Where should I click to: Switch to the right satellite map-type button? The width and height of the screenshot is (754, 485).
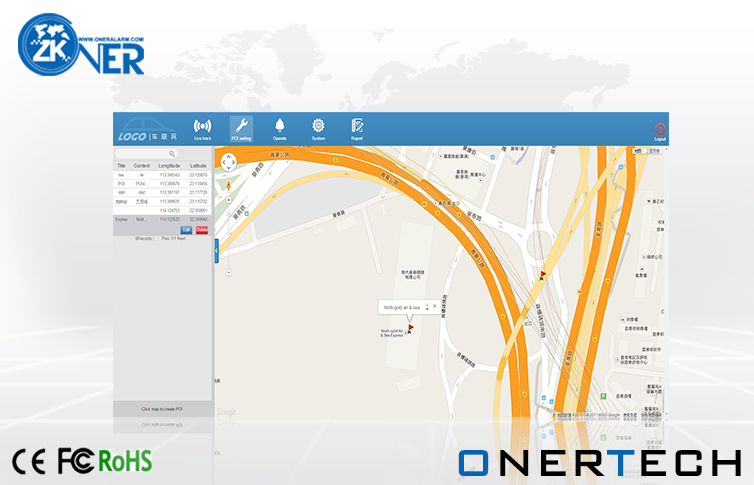(653, 151)
